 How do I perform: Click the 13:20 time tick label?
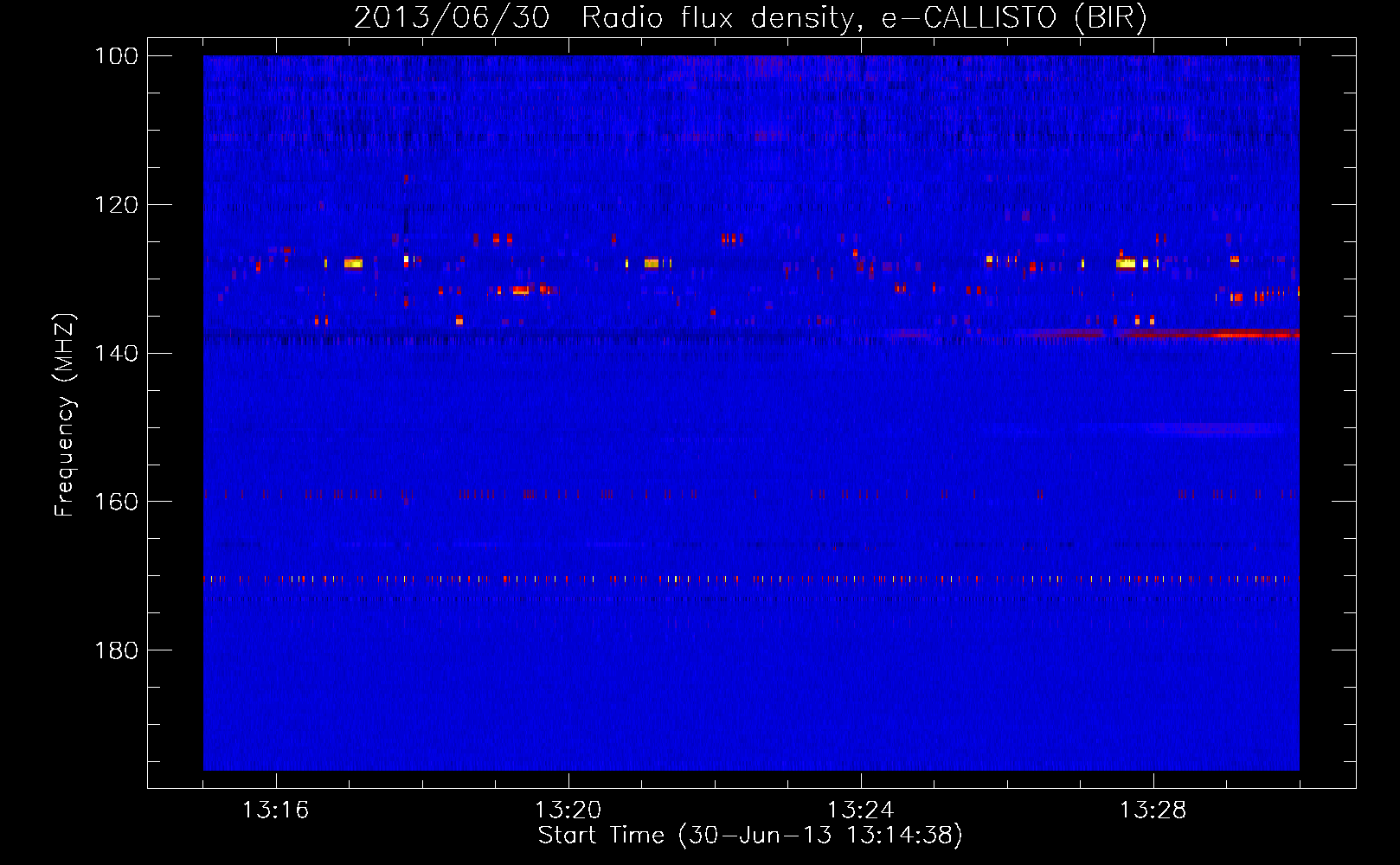tap(568, 810)
